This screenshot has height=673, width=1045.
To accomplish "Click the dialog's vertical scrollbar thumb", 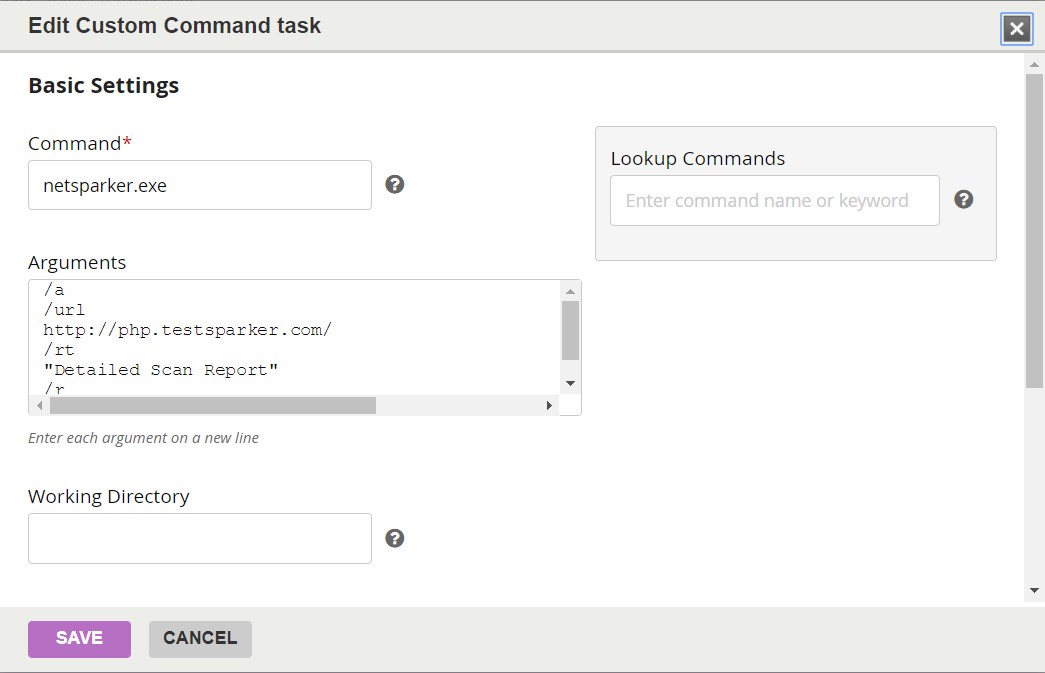I will 1034,230.
